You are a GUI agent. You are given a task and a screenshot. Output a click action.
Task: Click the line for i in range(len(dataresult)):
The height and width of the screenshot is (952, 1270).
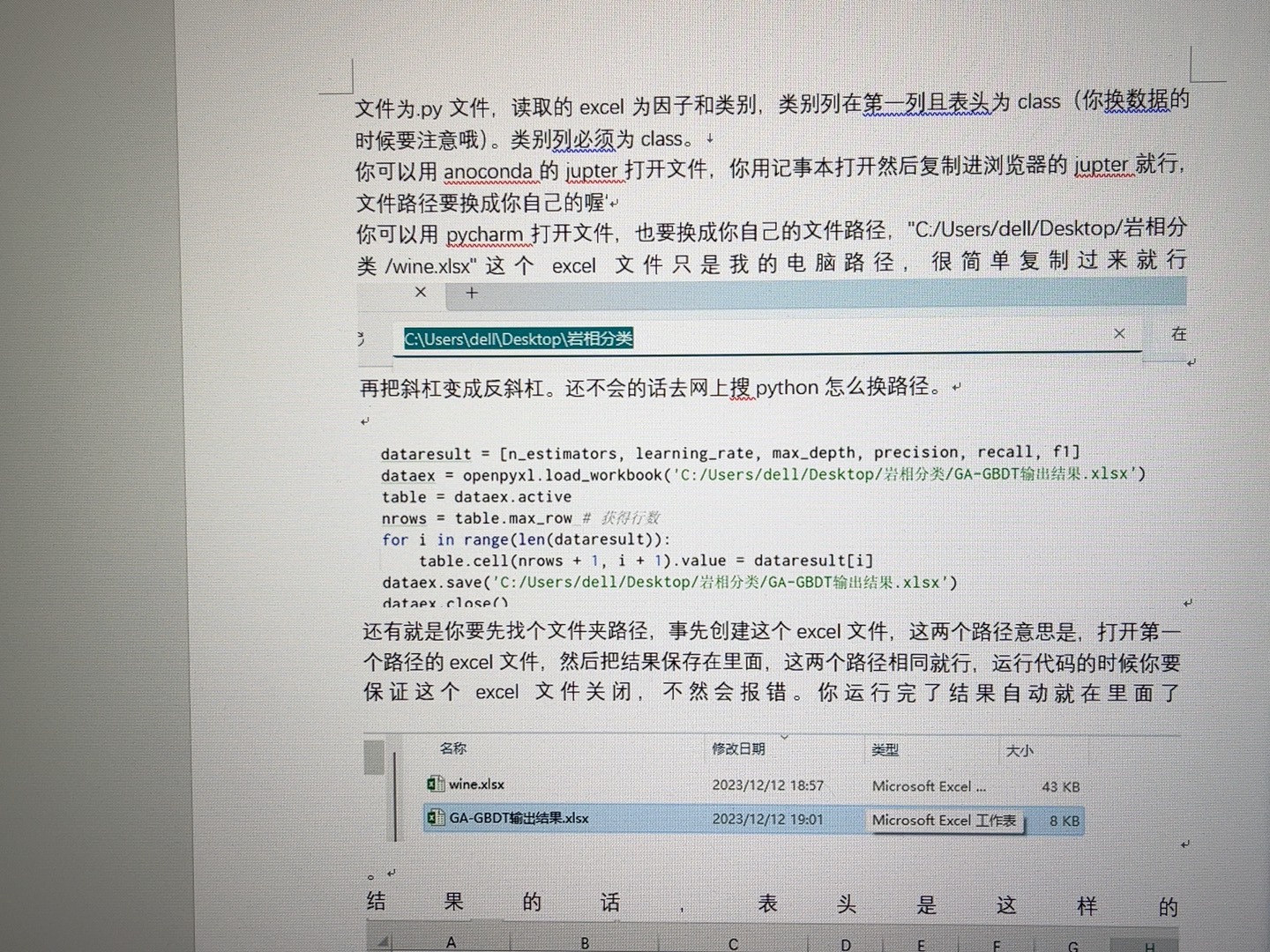click(x=527, y=539)
